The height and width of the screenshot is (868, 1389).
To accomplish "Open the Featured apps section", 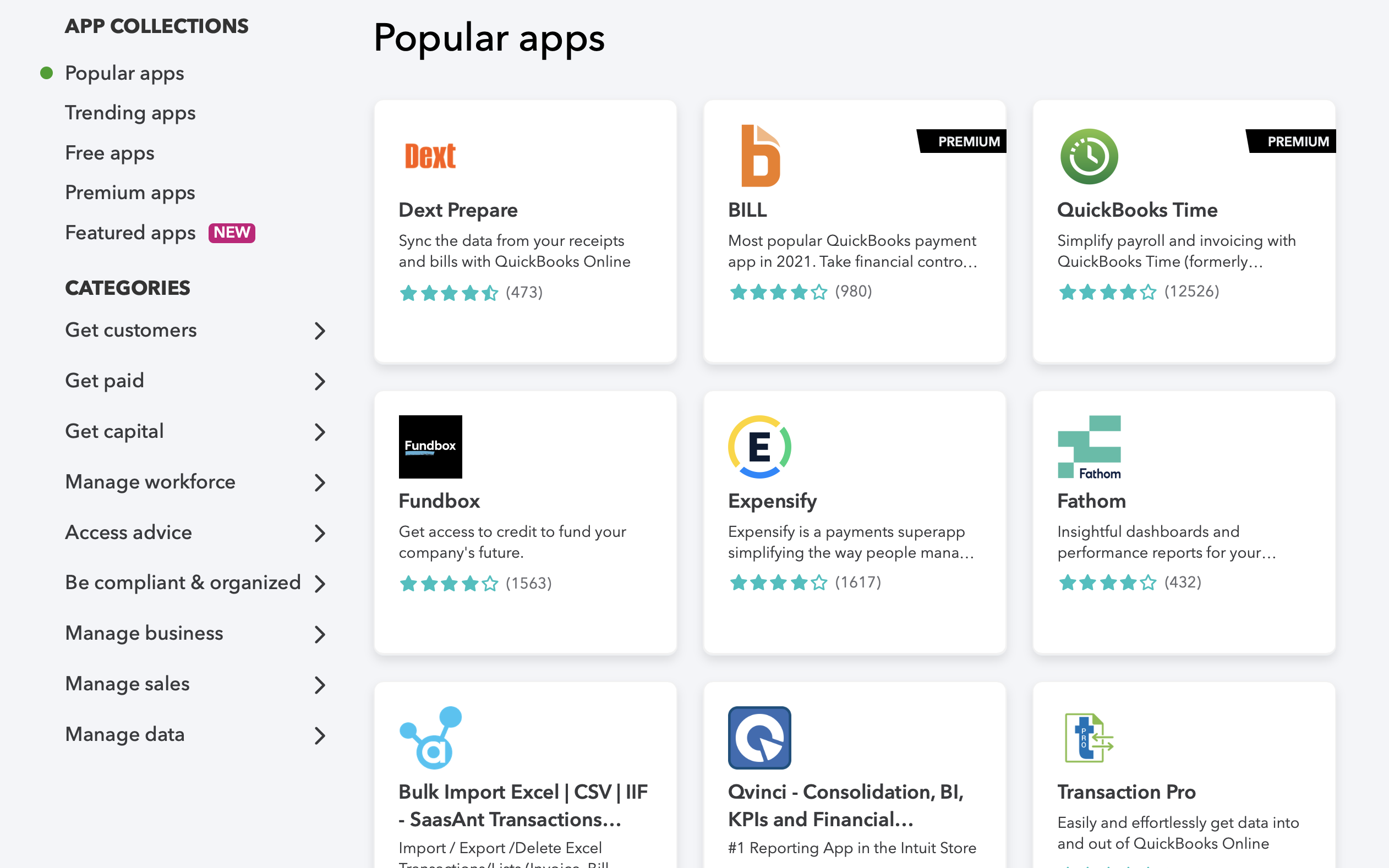I will click(x=130, y=233).
